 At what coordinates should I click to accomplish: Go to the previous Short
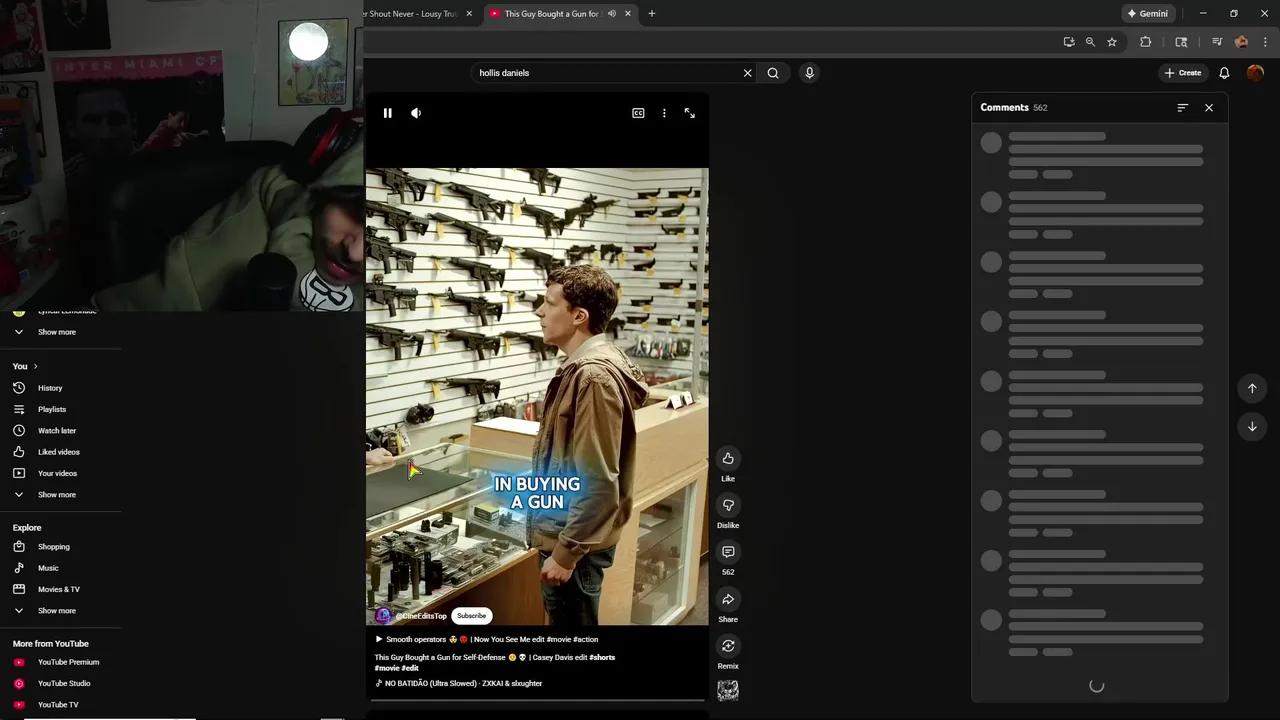tap(1252, 388)
